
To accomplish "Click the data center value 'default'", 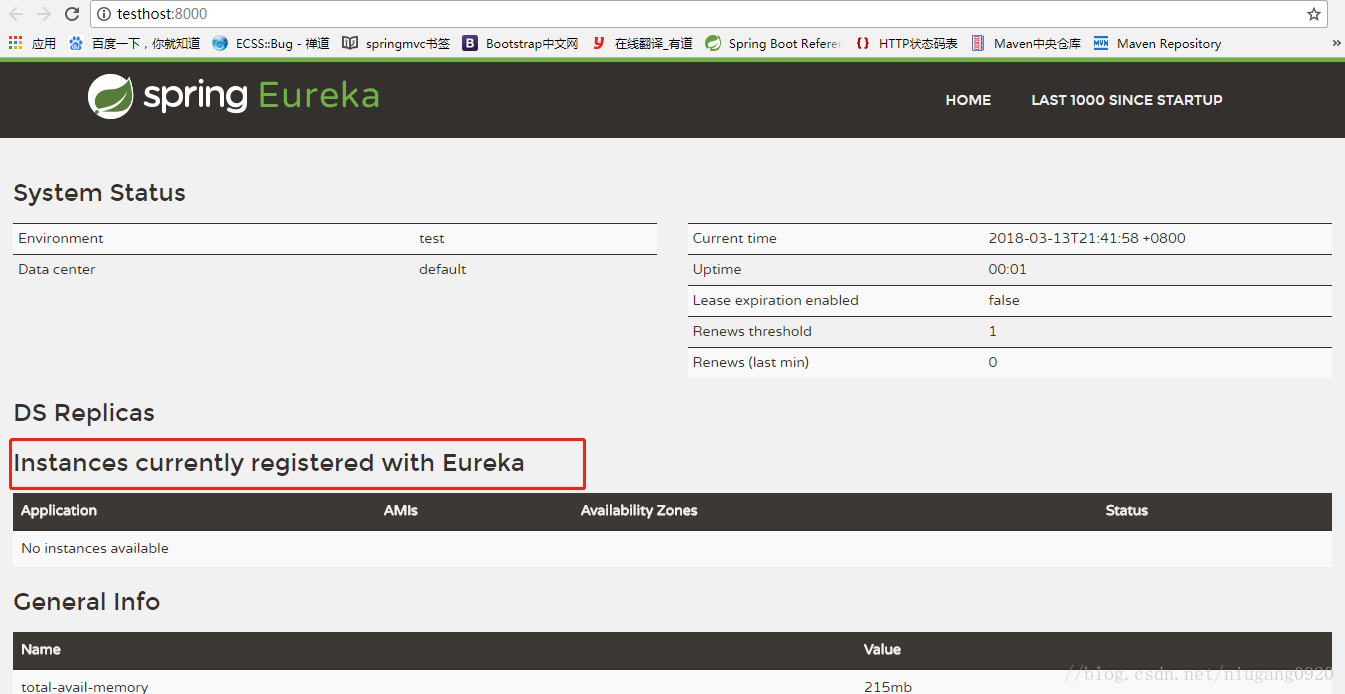I will tap(442, 269).
